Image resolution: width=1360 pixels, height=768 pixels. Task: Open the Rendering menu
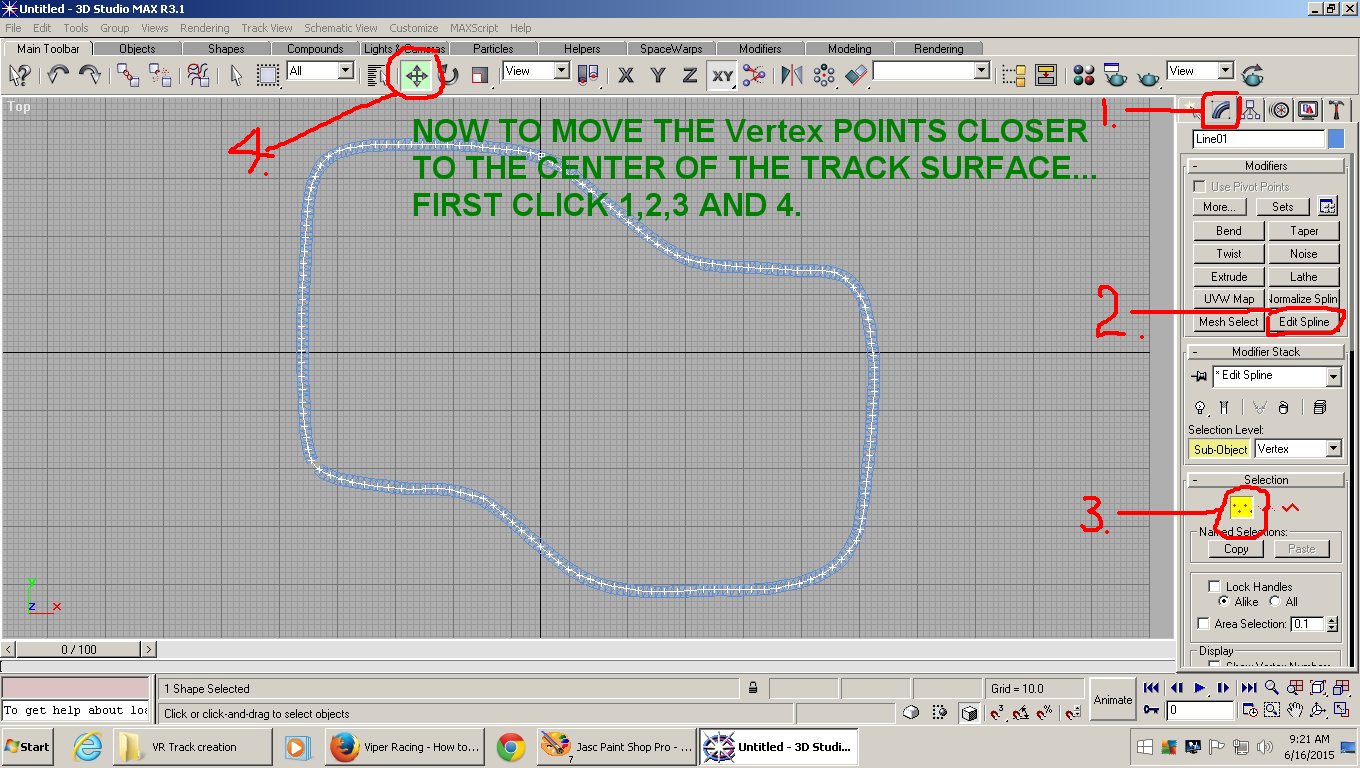click(x=205, y=28)
